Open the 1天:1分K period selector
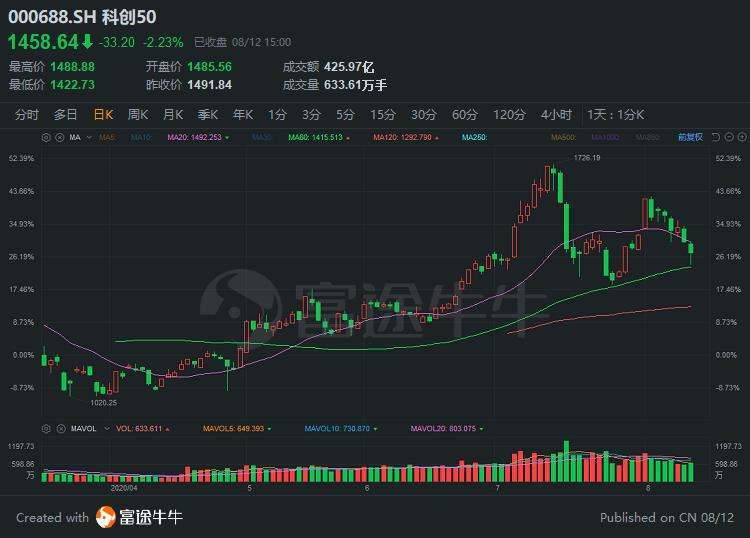This screenshot has width=750, height=538. [x=617, y=114]
